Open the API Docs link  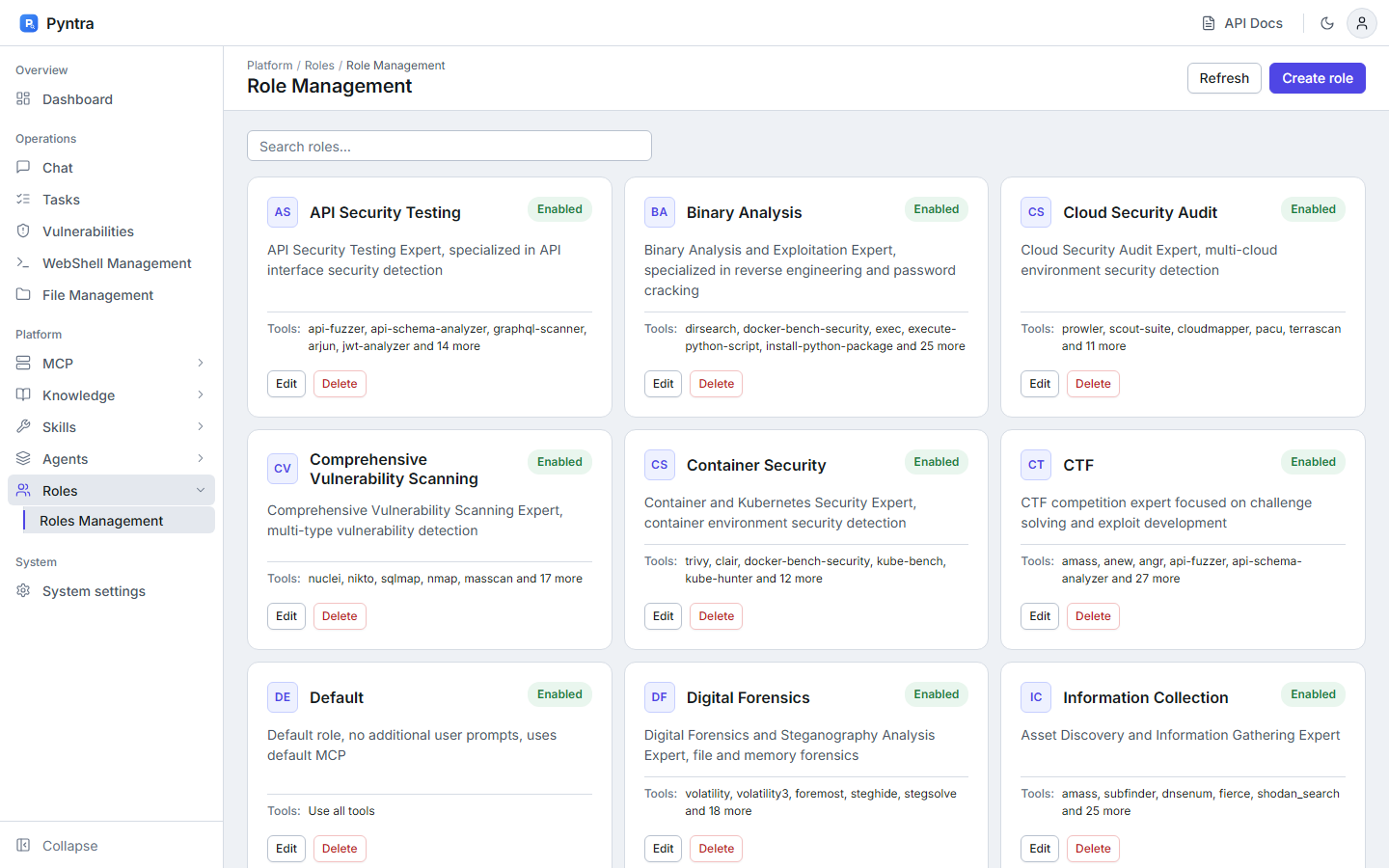click(x=1242, y=23)
